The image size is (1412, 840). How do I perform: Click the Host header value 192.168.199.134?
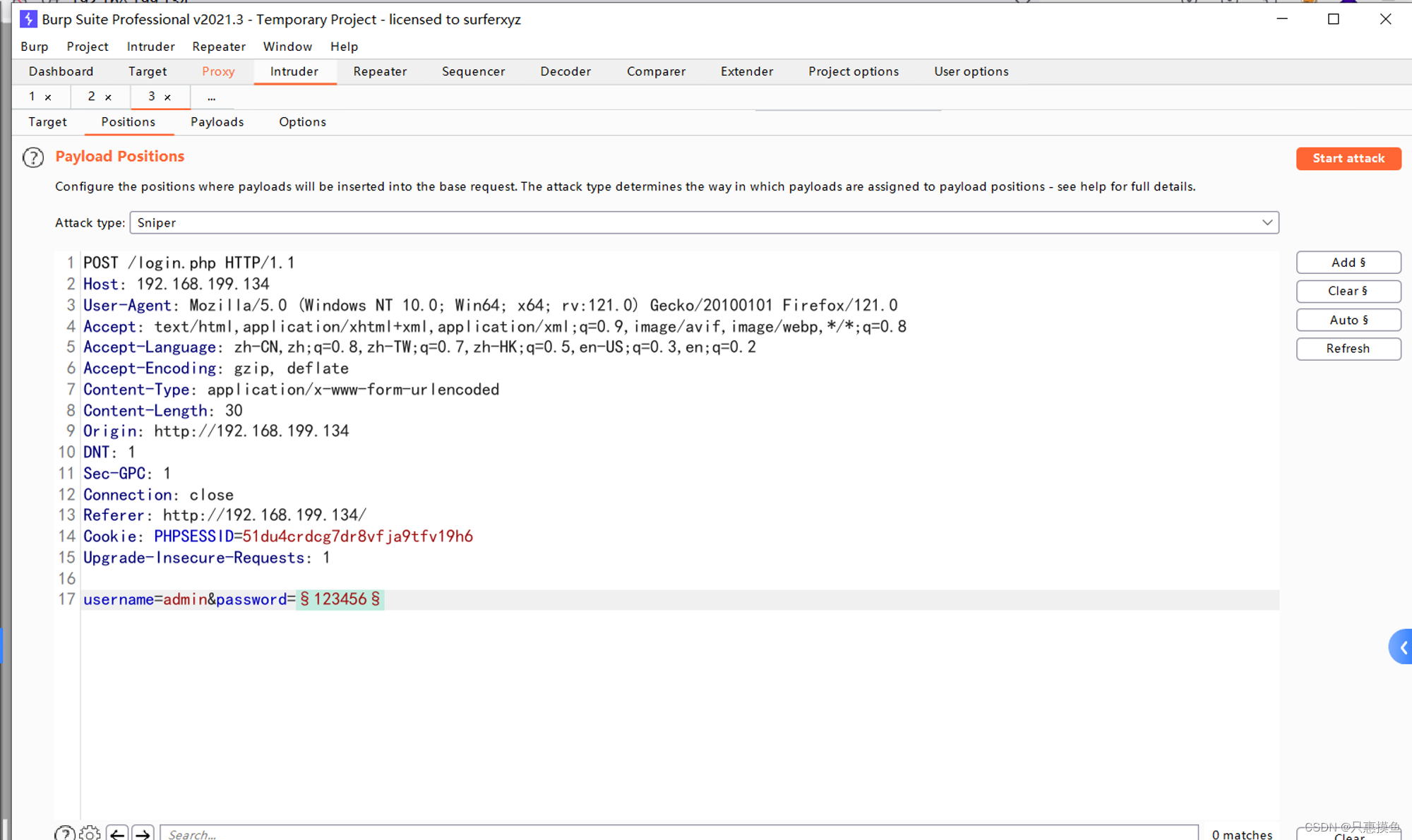coord(203,284)
